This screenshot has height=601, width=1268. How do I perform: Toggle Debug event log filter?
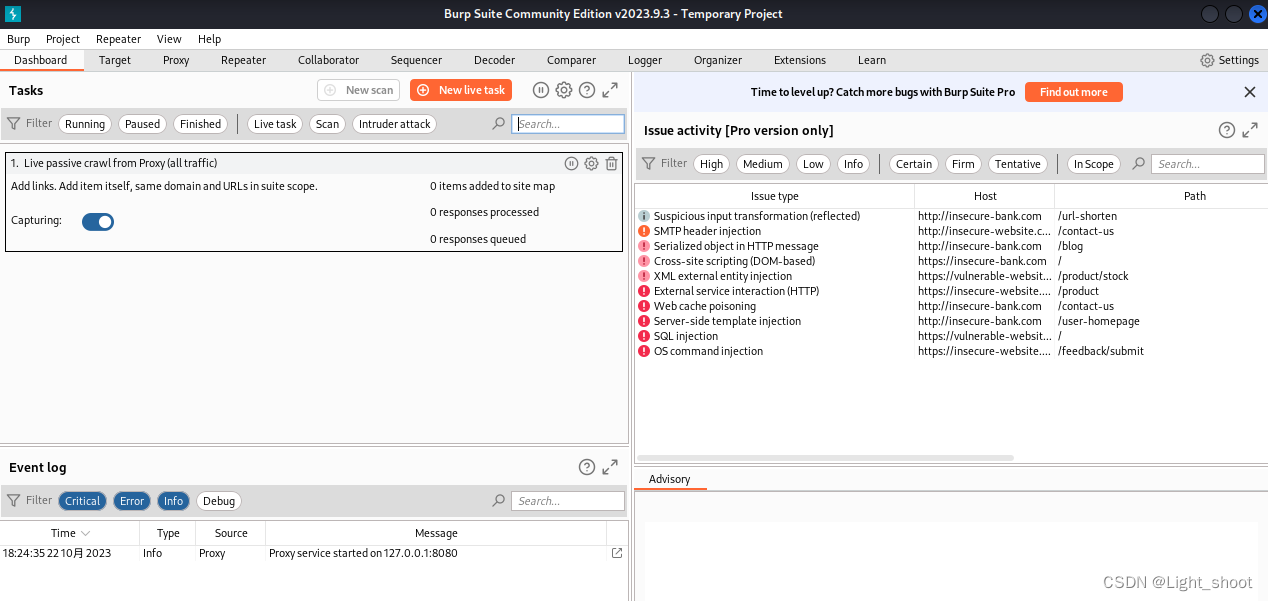pyautogui.click(x=219, y=501)
